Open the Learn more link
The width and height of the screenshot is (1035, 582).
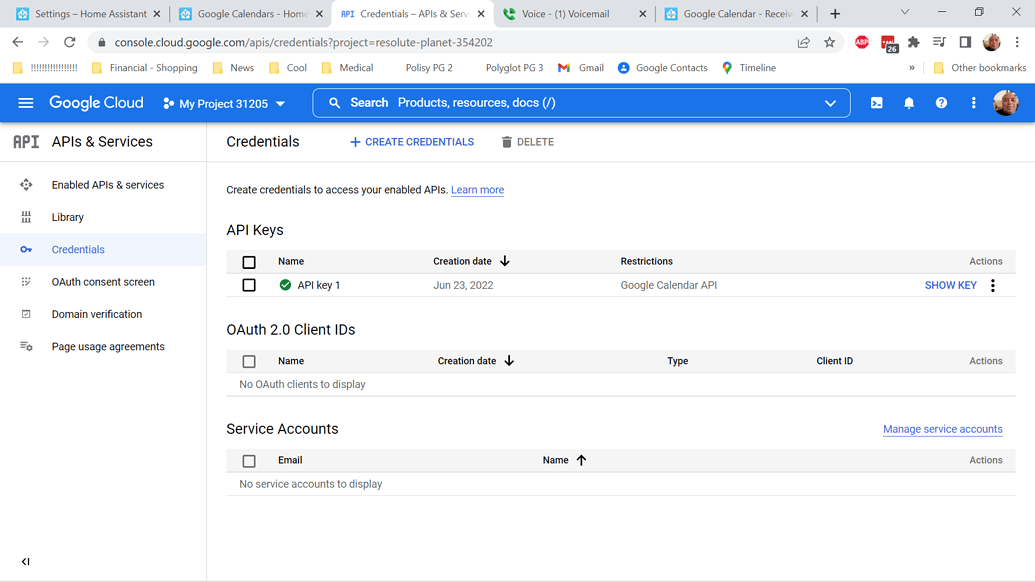pyautogui.click(x=477, y=190)
